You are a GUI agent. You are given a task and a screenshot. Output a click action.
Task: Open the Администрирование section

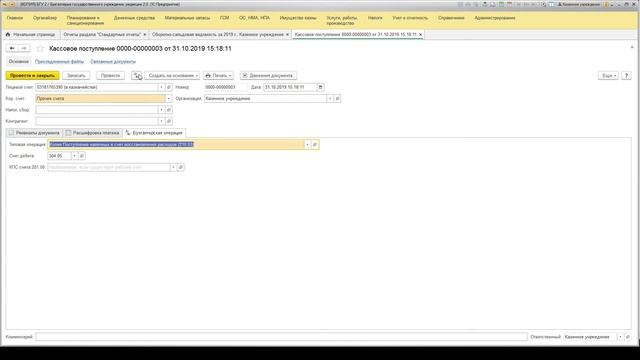point(495,18)
